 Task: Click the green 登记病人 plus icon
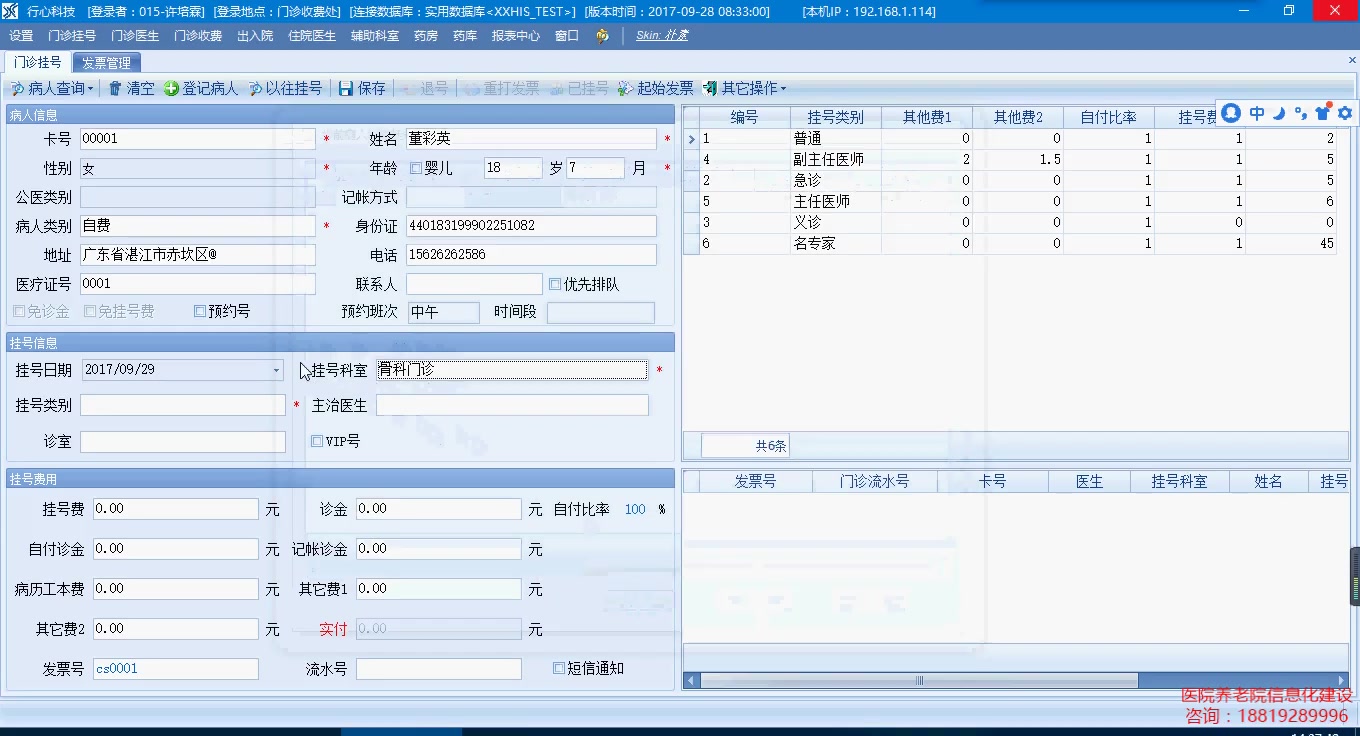click(x=171, y=88)
